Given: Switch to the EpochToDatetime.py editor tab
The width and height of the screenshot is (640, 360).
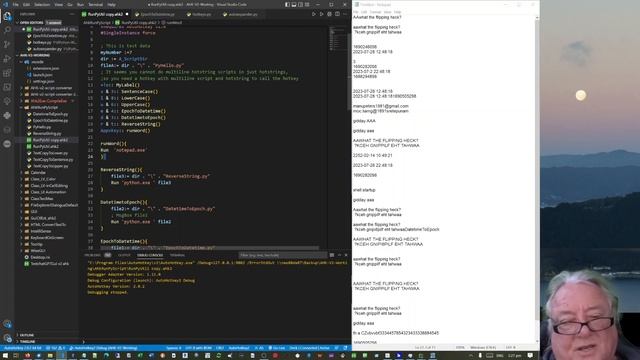Looking at the screenshot, I should tap(157, 14).
